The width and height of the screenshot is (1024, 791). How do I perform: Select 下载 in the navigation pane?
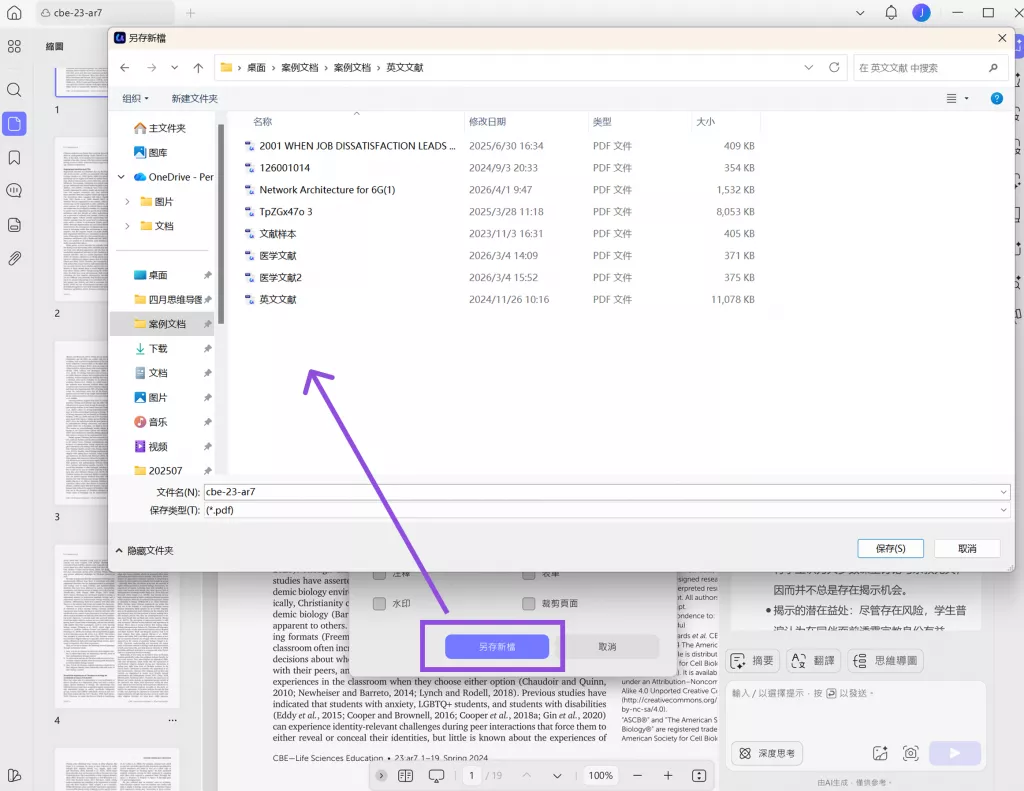coord(150,348)
